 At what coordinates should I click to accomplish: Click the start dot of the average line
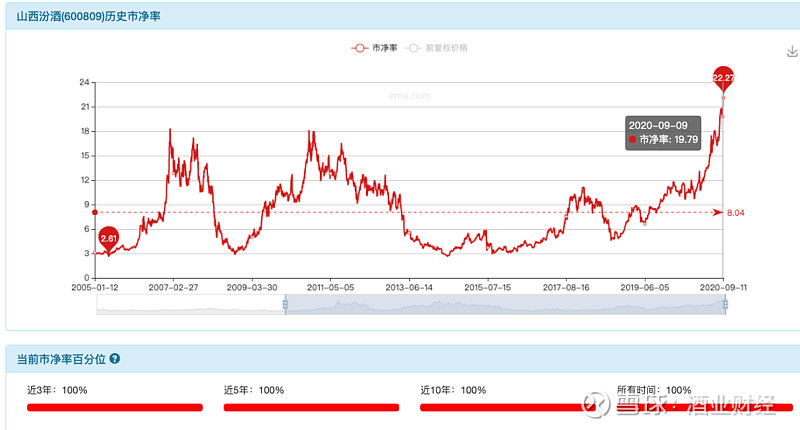[95, 212]
